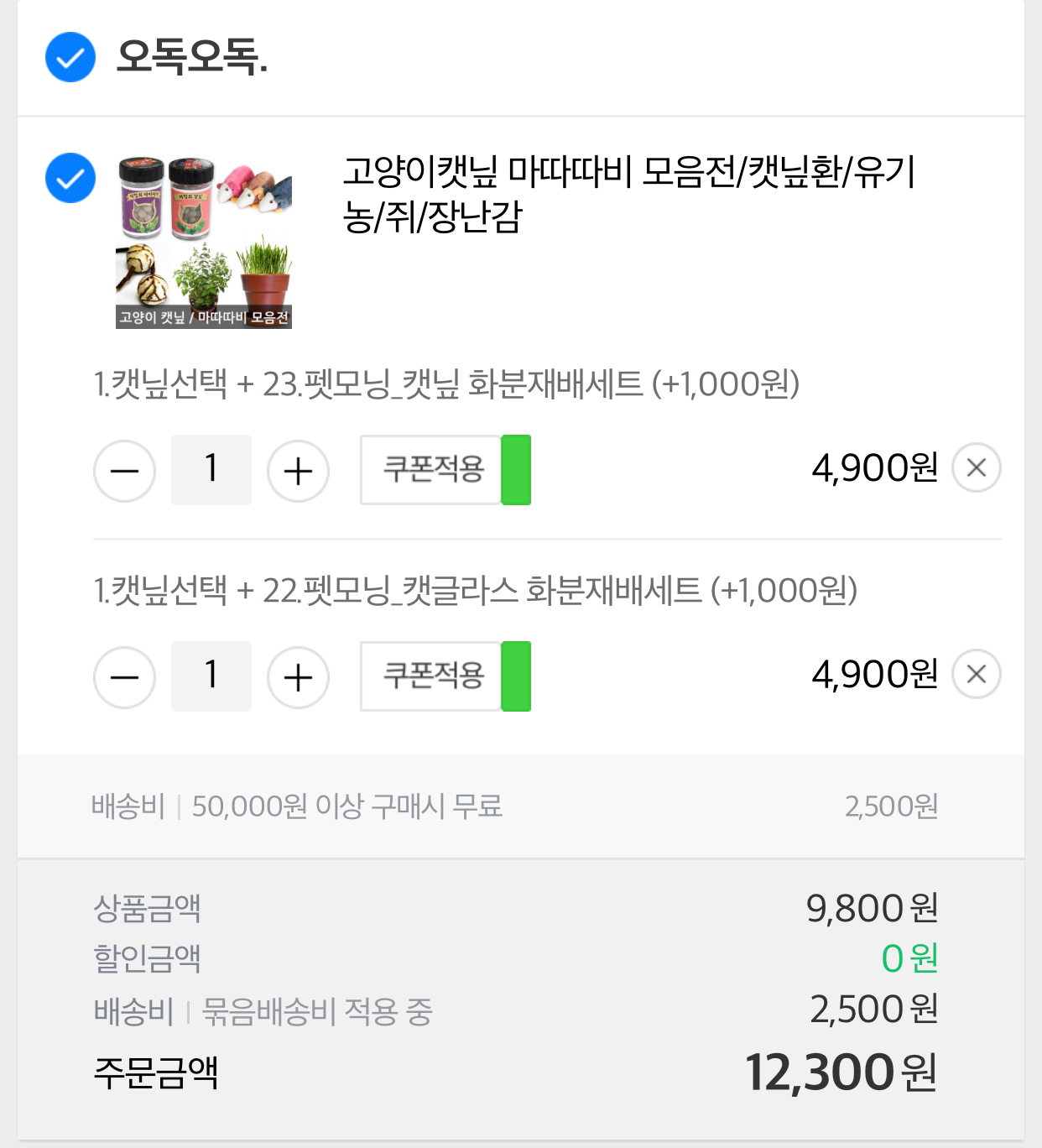Screen dimensions: 1042x1148
Task: Open the catnip product thumbnail image
Action: pyautogui.click(x=204, y=241)
